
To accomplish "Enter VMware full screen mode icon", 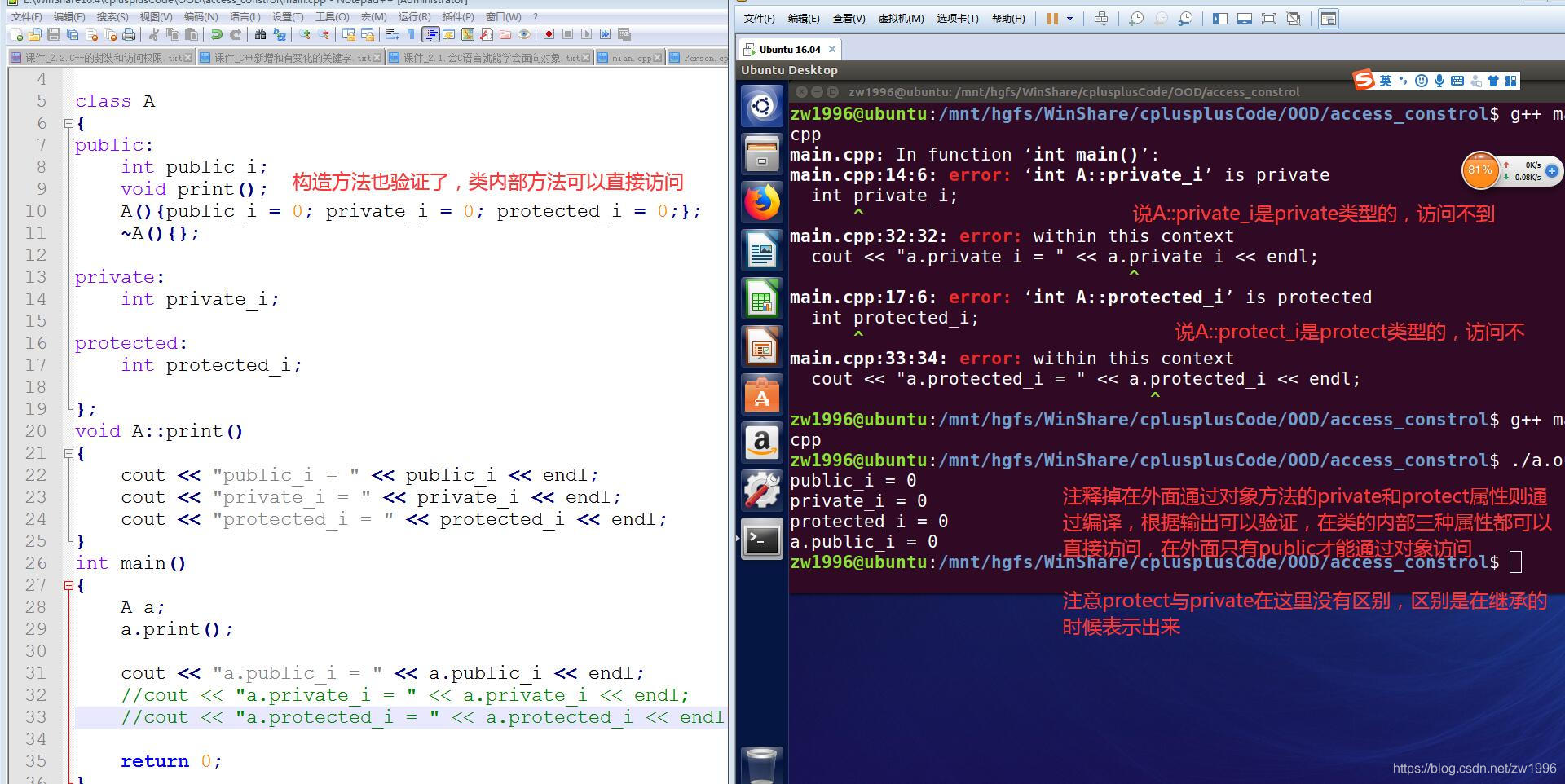I will [1269, 19].
